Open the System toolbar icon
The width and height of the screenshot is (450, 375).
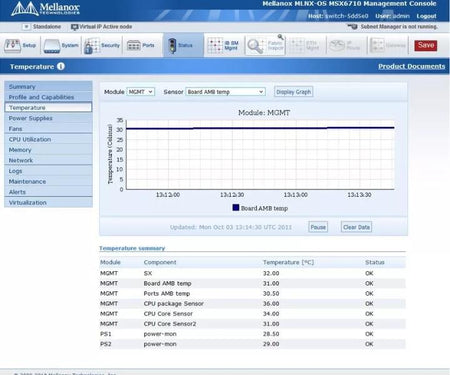coord(52,46)
